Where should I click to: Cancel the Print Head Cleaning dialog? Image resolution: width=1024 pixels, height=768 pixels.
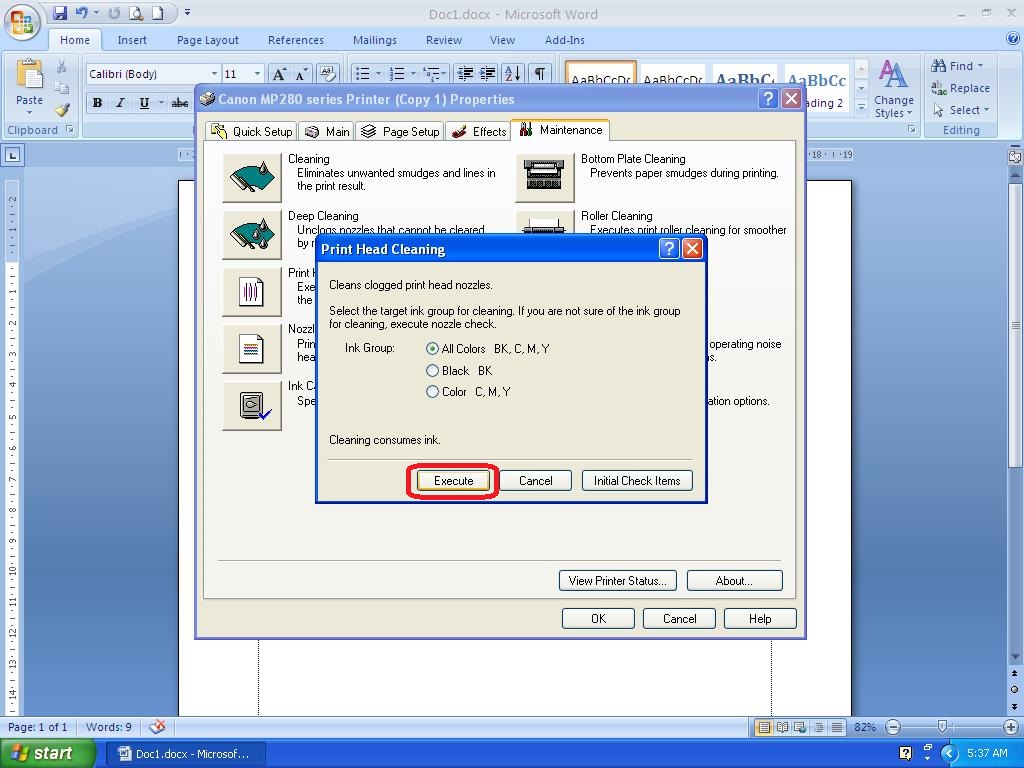(536, 481)
